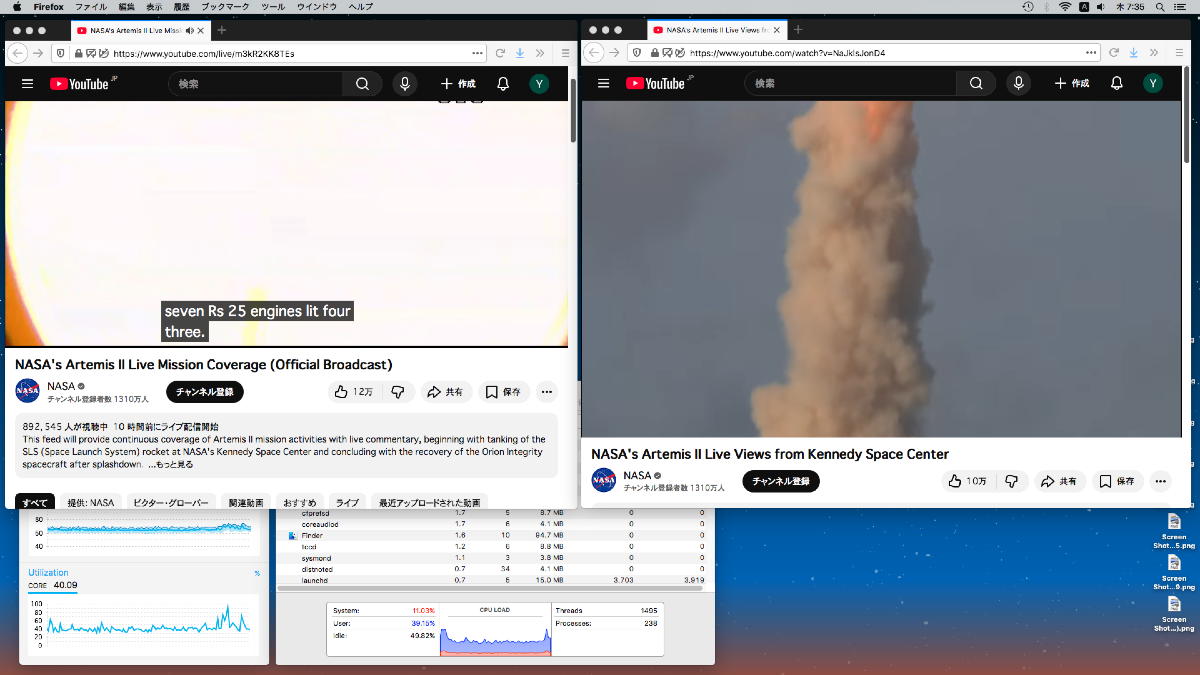1200x675 pixels.
Task: Open notifications bell in right YouTube window
Action: (x=1117, y=84)
